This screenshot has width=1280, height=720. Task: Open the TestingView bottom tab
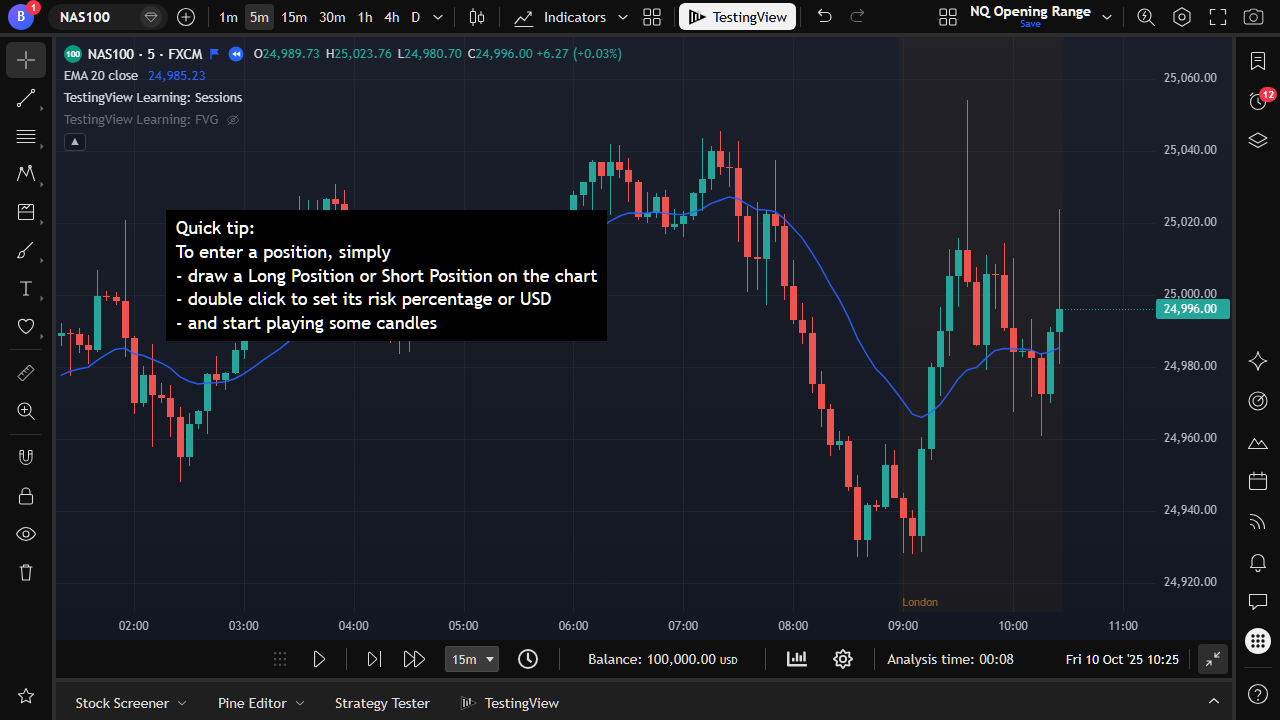[x=510, y=703]
